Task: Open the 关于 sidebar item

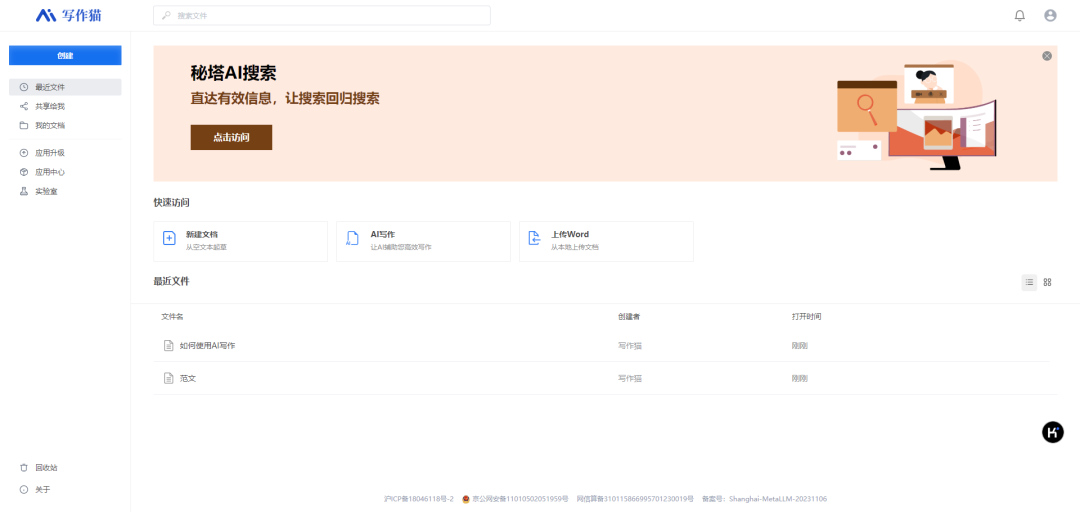Action: pos(65,489)
